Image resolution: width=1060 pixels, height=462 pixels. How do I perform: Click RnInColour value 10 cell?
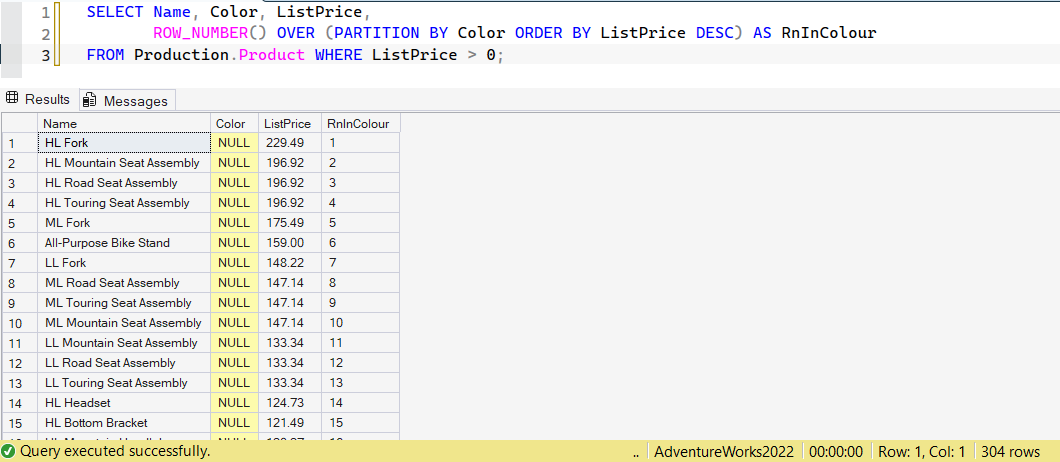(x=361, y=323)
